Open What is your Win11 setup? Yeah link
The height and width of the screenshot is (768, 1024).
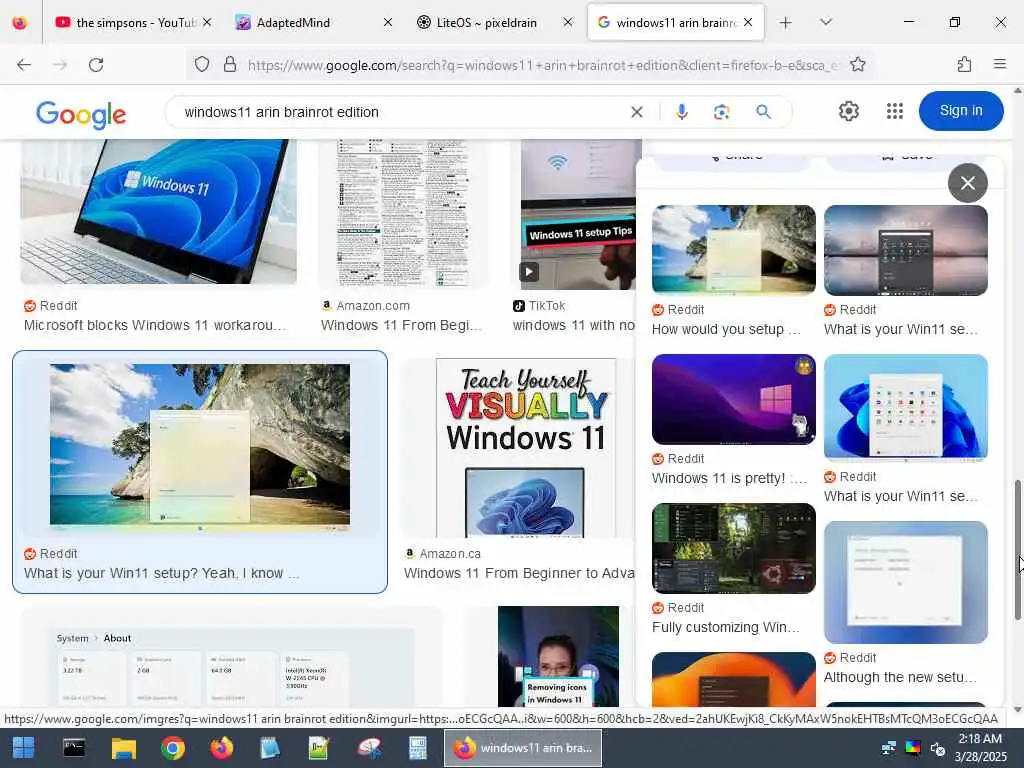click(161, 573)
